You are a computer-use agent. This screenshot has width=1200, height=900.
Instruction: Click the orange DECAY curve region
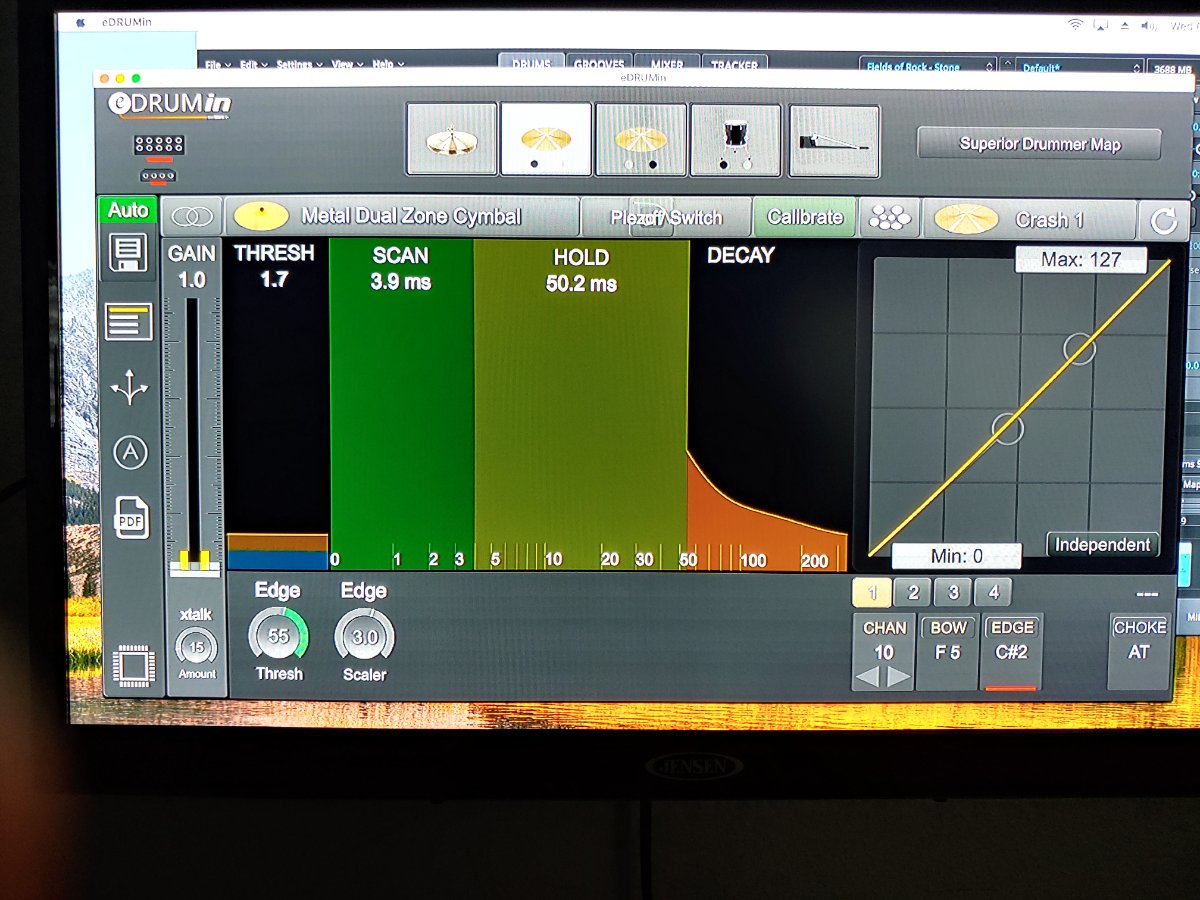click(x=767, y=512)
